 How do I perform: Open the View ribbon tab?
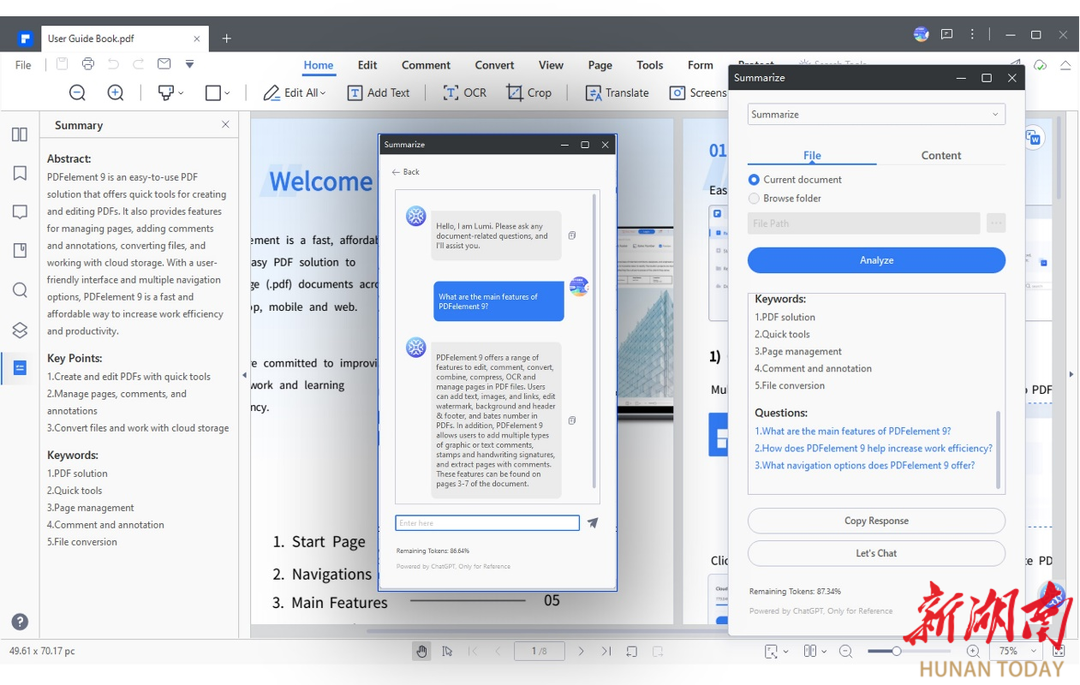coord(550,65)
